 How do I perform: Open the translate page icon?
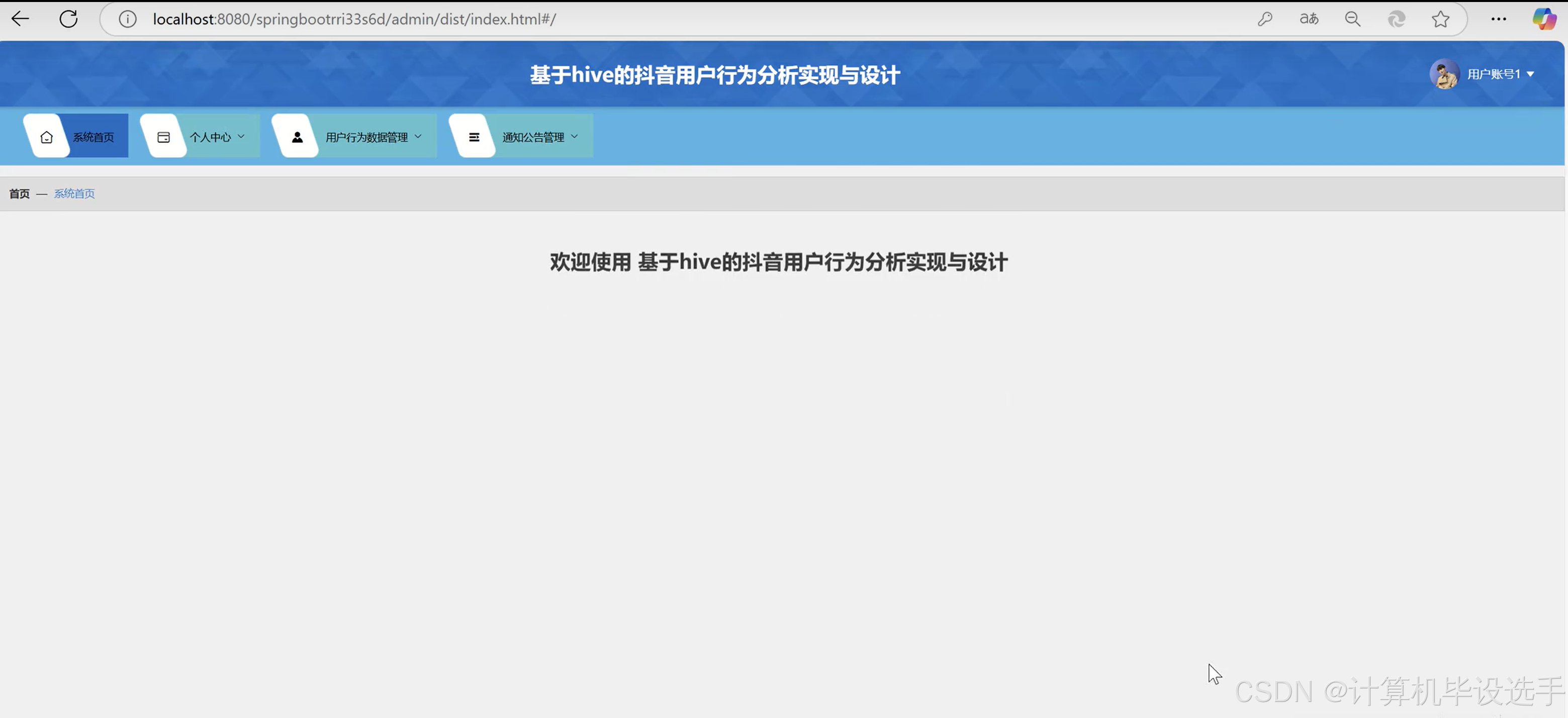pyautogui.click(x=1309, y=20)
